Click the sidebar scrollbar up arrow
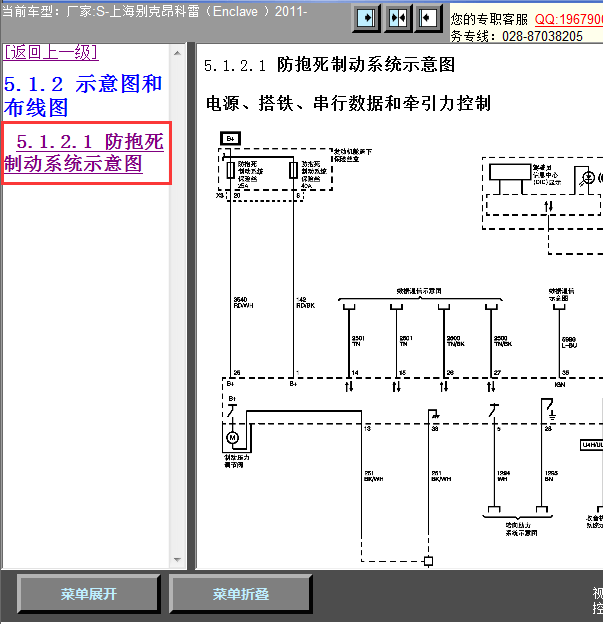The image size is (603, 624). (178, 53)
